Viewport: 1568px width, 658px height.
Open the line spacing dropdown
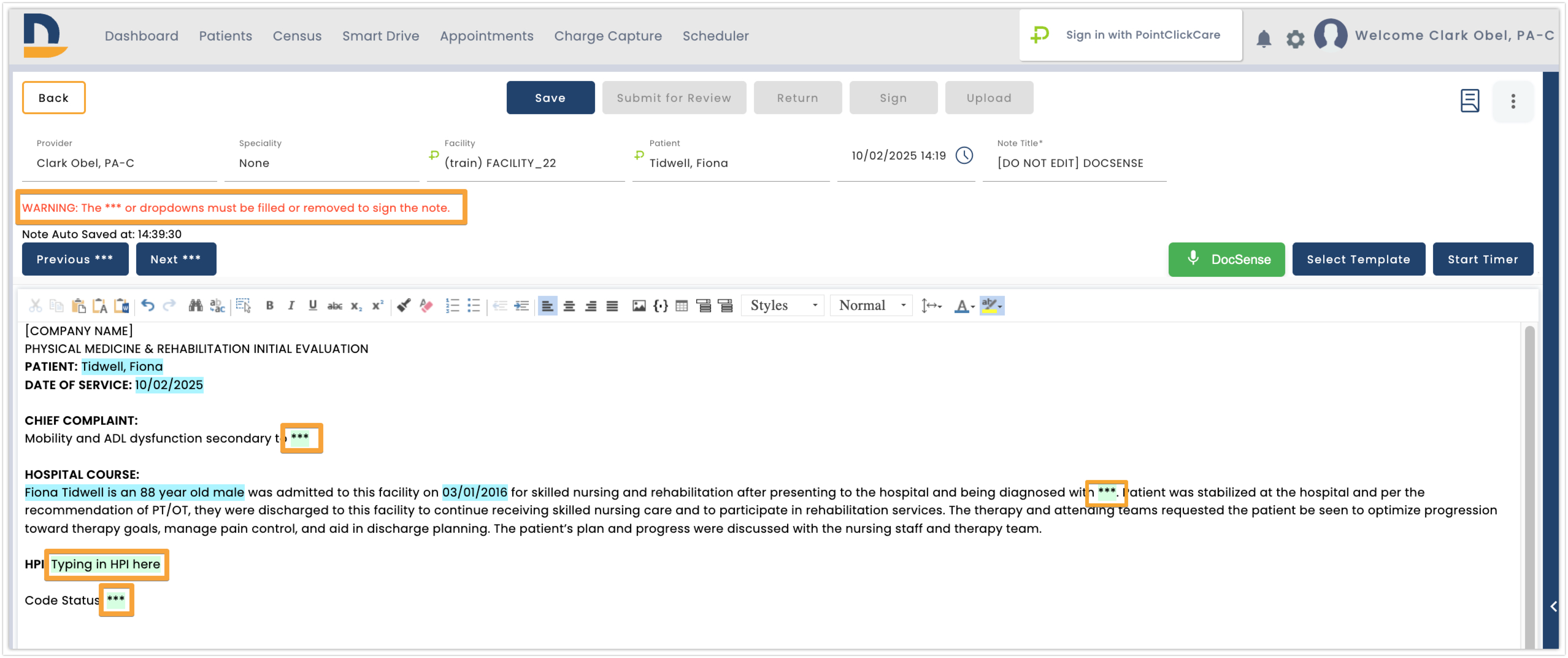click(x=931, y=306)
